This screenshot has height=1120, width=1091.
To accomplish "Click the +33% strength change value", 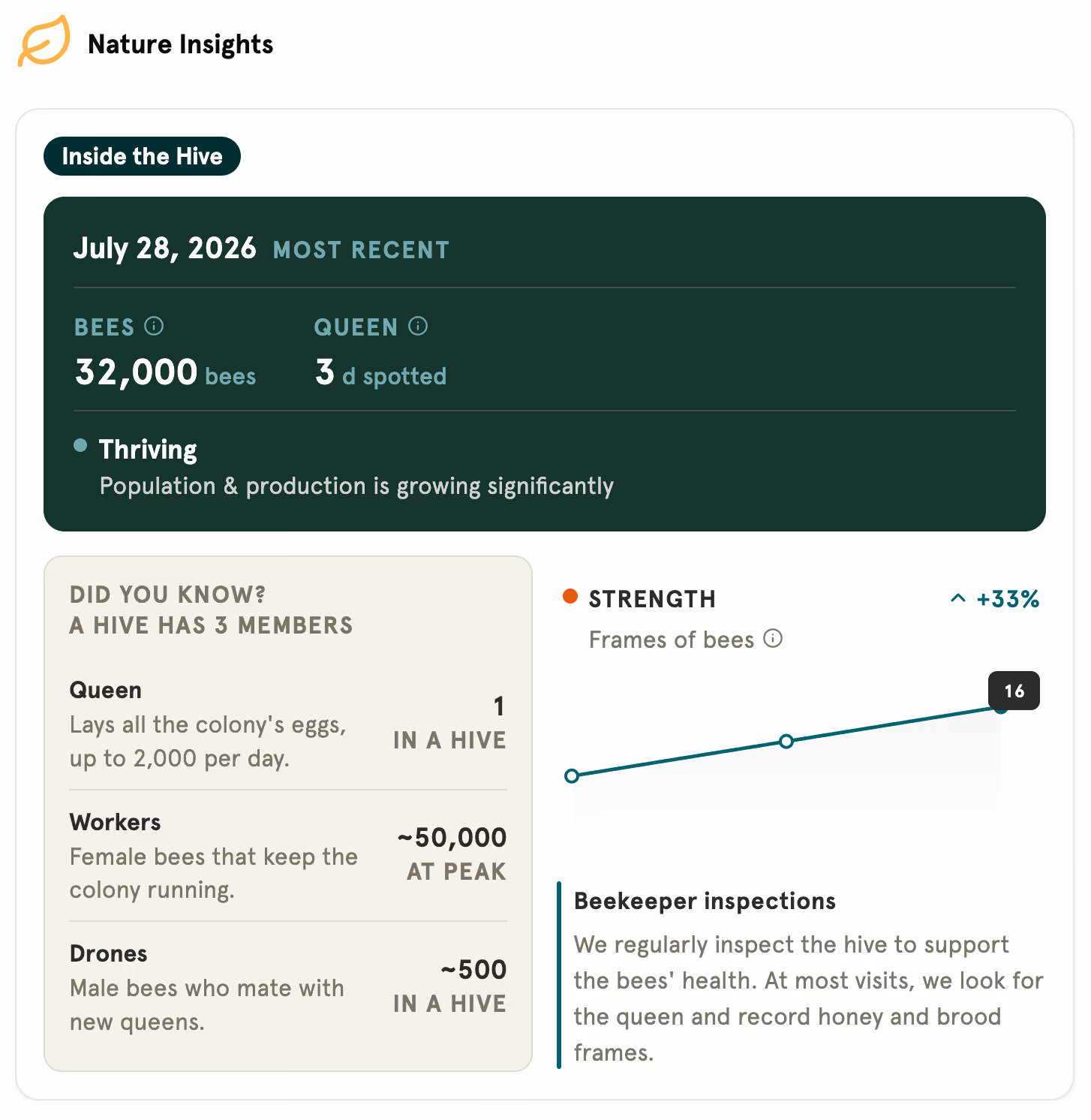I will pos(1008,599).
